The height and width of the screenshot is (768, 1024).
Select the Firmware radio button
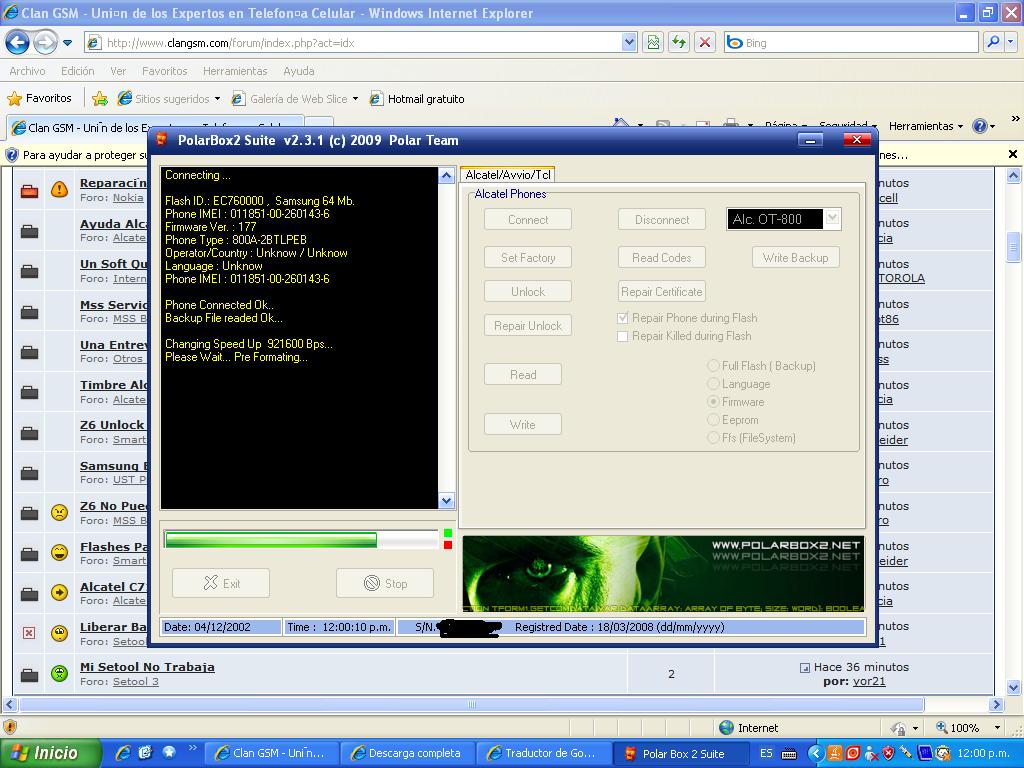pyautogui.click(x=714, y=402)
